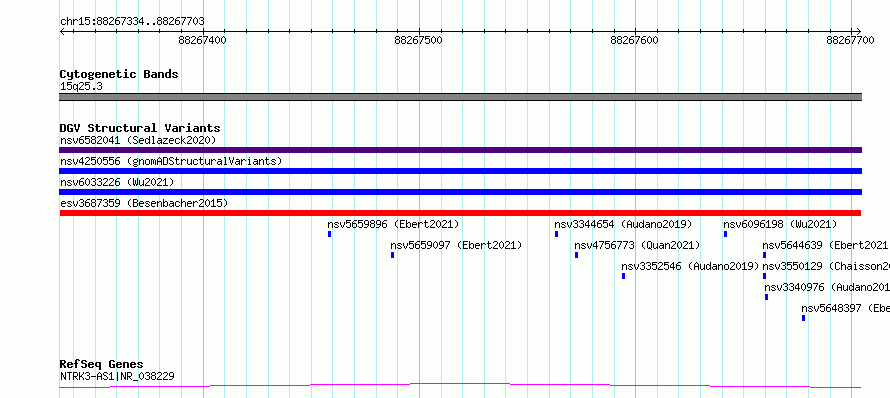The image size is (890, 398).
Task: Click the 15q25.3 band label
Action: pos(81,87)
